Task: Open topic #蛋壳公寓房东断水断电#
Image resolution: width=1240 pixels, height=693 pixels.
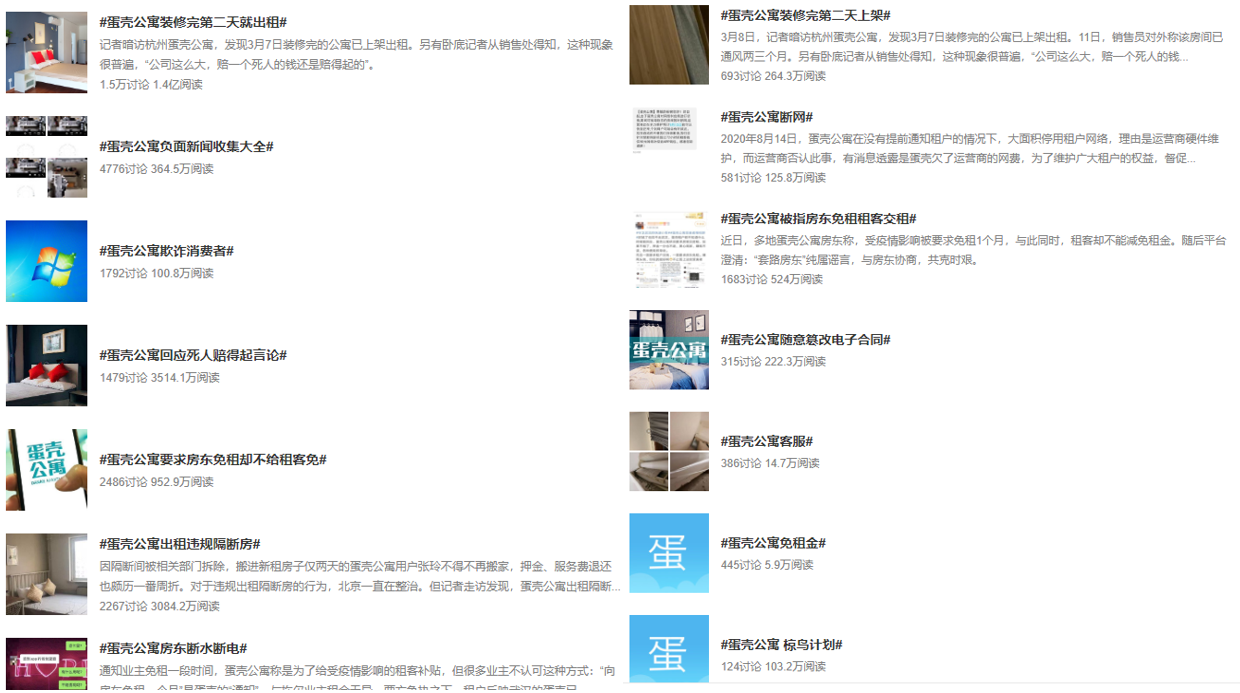Action: 173,648
